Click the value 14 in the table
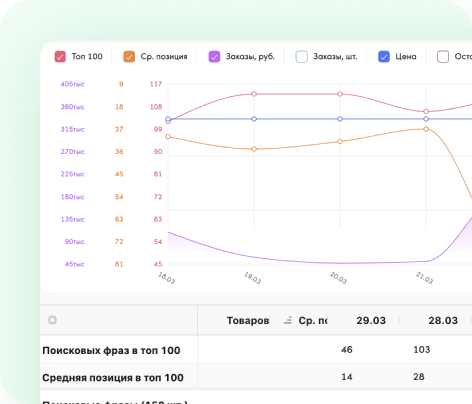 pos(347,377)
